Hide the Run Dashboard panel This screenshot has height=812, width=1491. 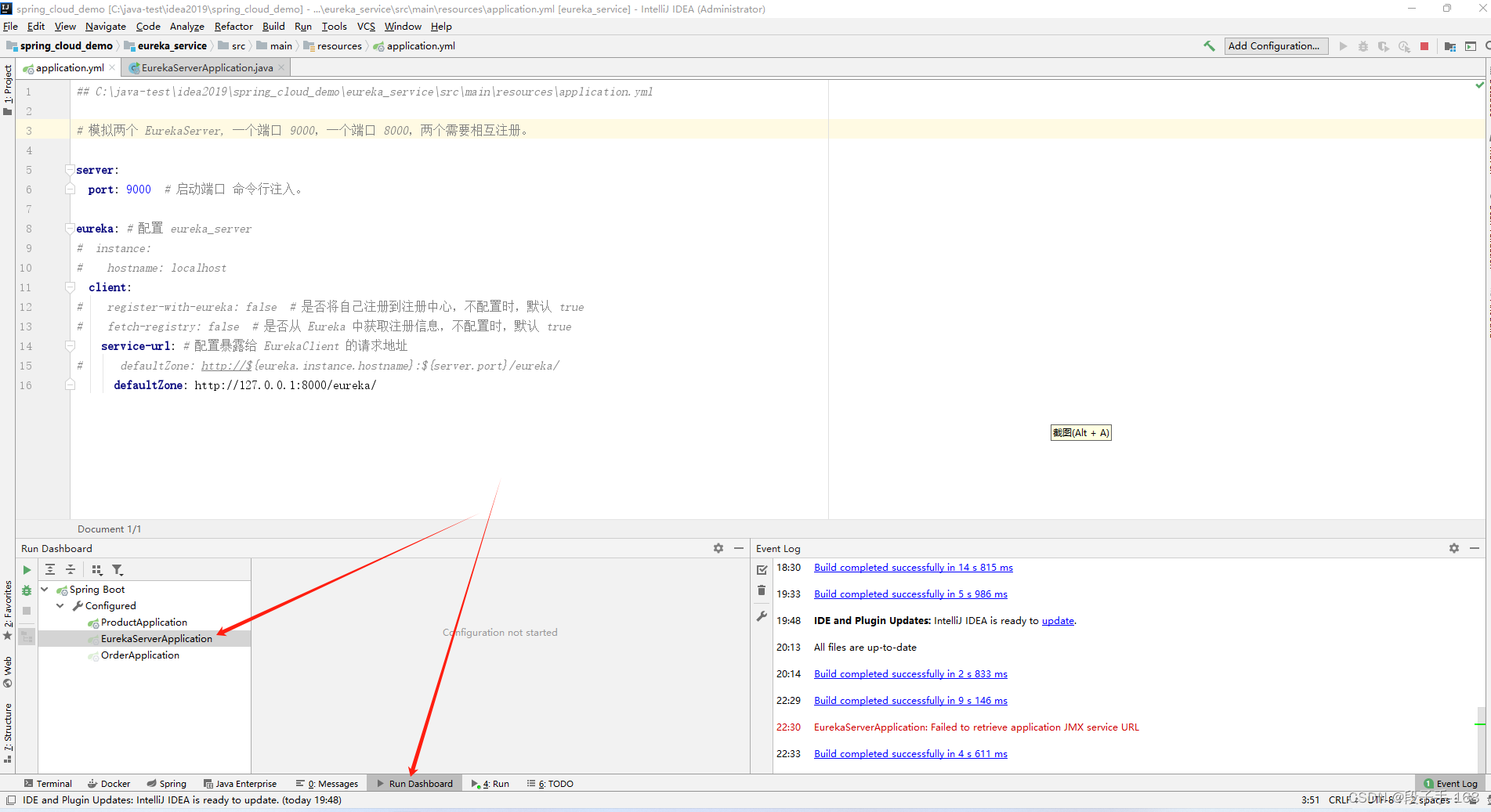coord(739,548)
